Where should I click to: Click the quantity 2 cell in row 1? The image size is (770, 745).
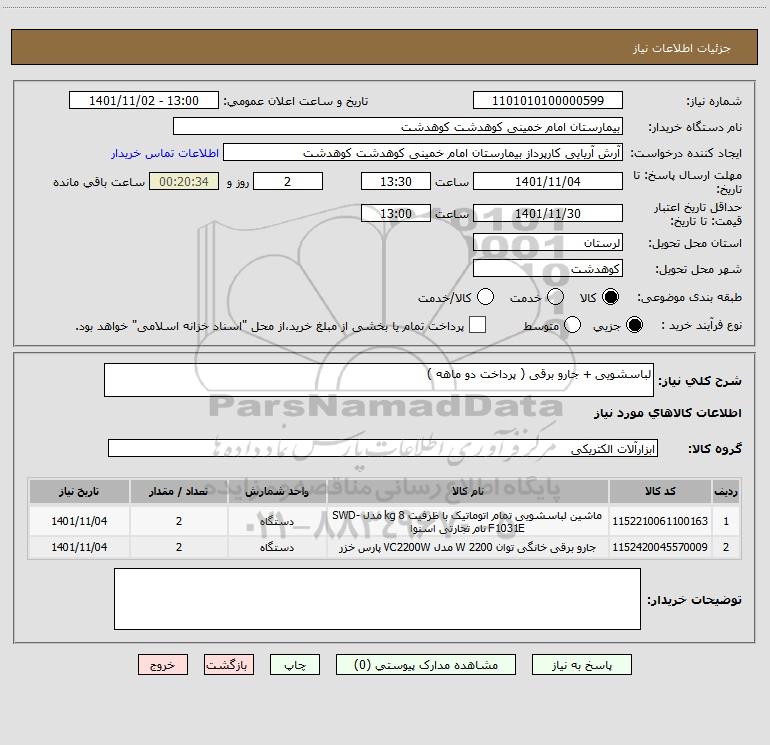point(179,521)
